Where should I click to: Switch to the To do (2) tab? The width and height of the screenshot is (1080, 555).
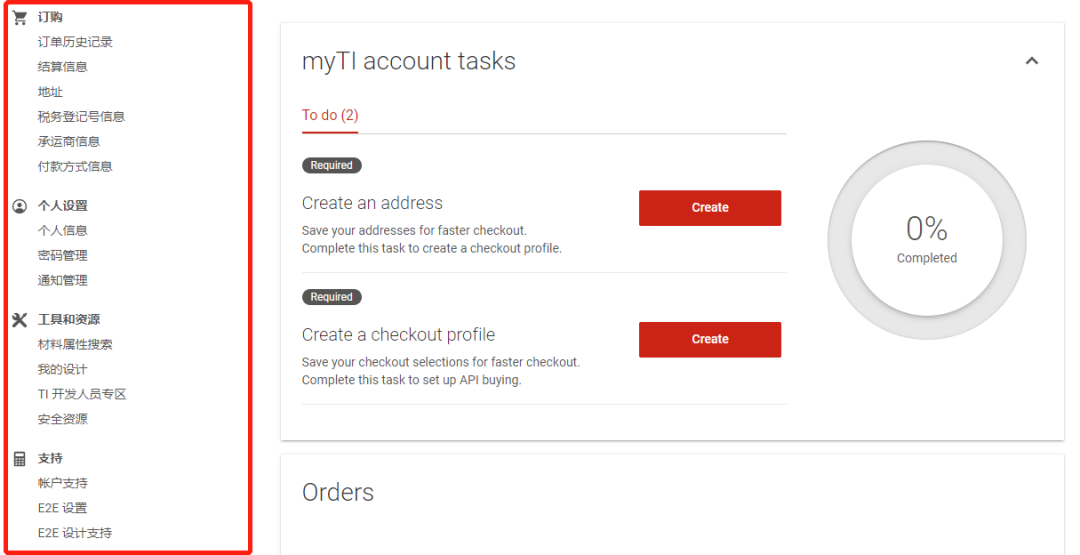(330, 115)
